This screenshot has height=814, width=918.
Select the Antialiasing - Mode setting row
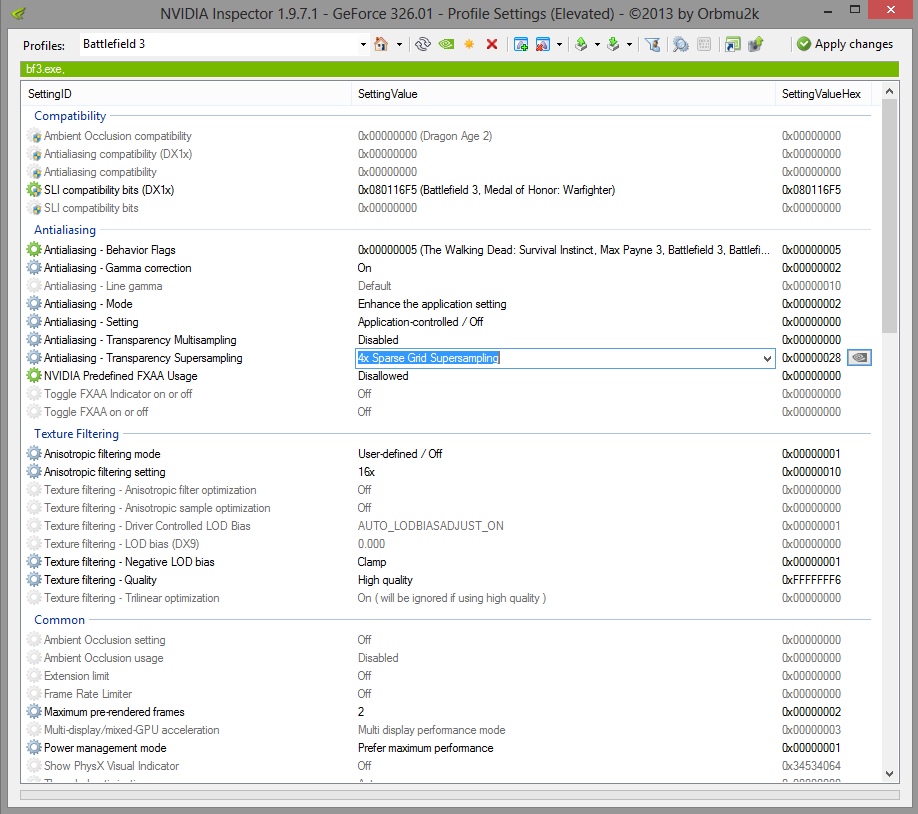(449, 304)
